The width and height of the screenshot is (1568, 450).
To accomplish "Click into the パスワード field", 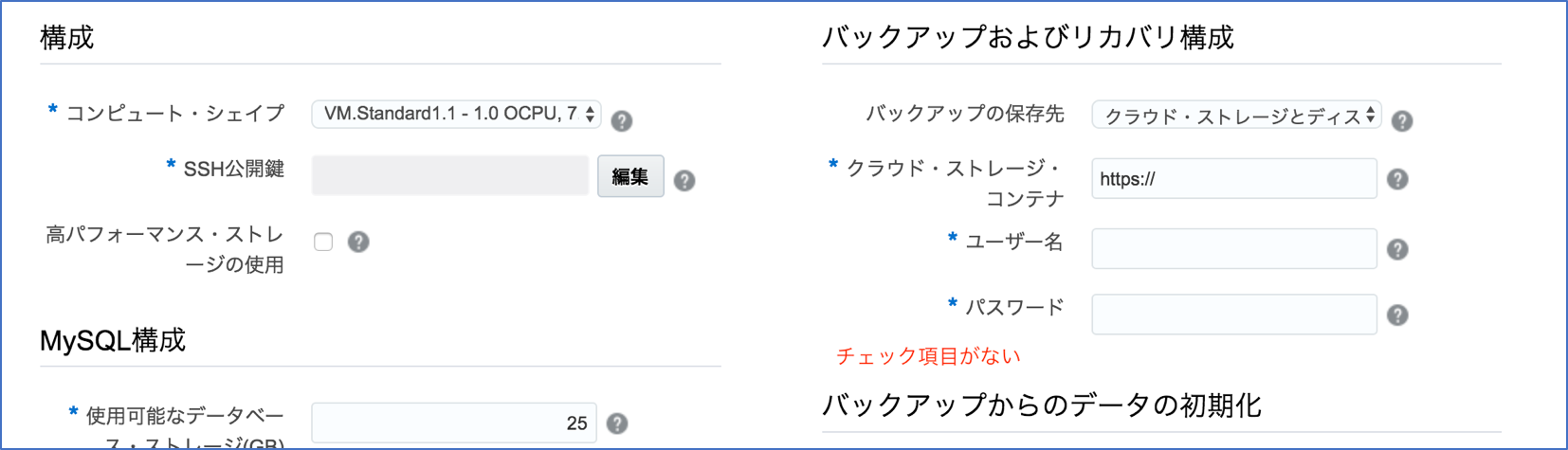I will point(1234,315).
